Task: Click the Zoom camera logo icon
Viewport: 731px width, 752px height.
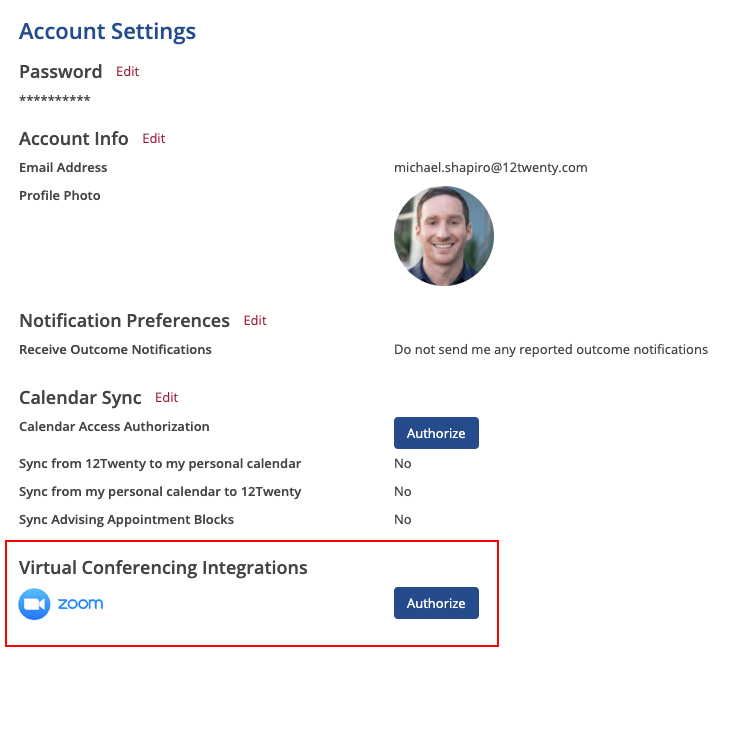Action: 34,604
